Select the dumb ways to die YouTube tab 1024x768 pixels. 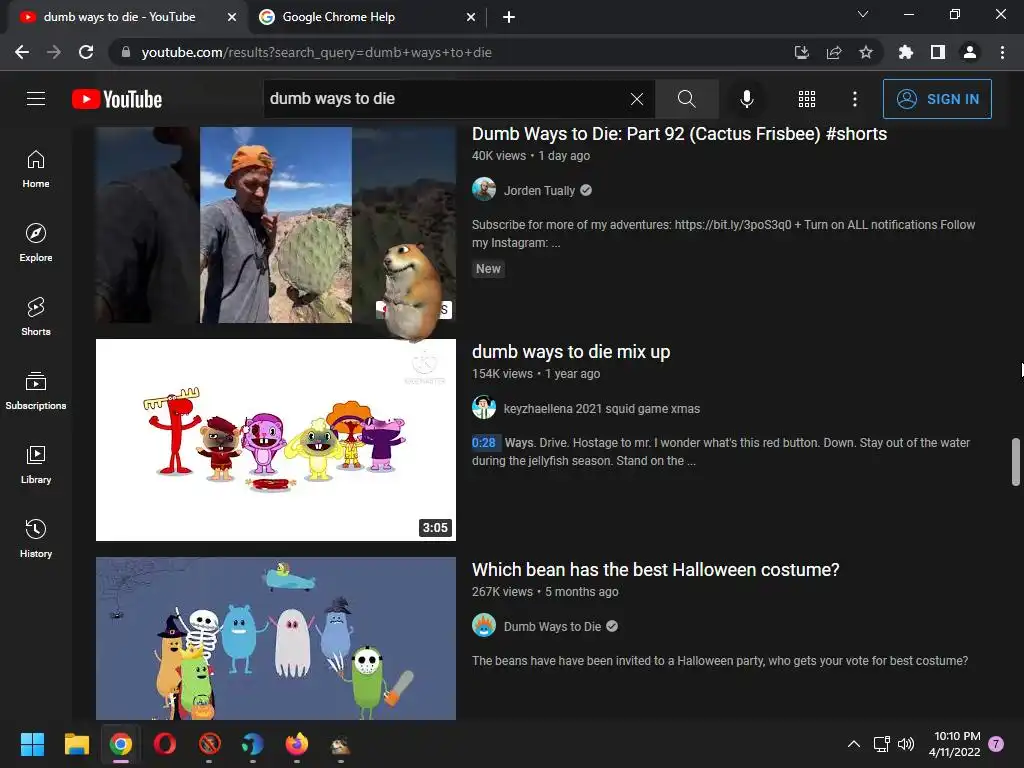tap(120, 17)
